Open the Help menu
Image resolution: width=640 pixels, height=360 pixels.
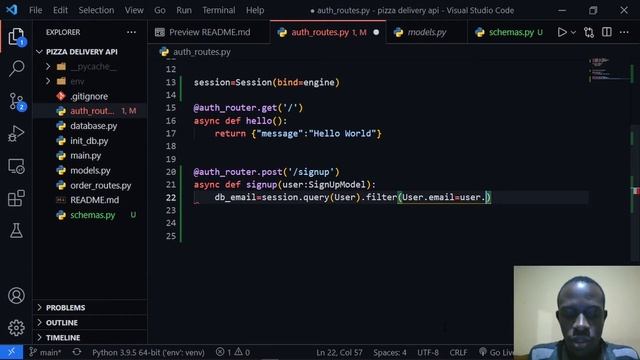pos(255,10)
